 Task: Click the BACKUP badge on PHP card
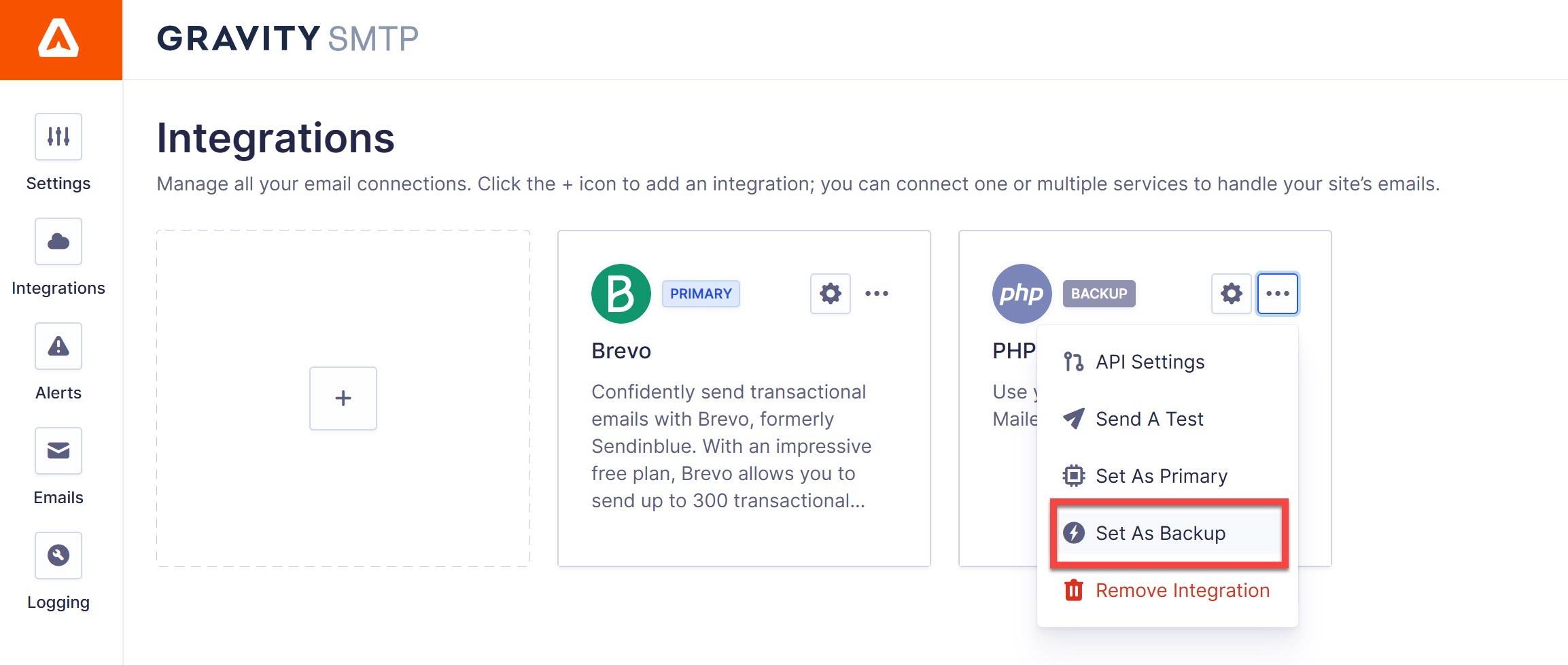1099,294
